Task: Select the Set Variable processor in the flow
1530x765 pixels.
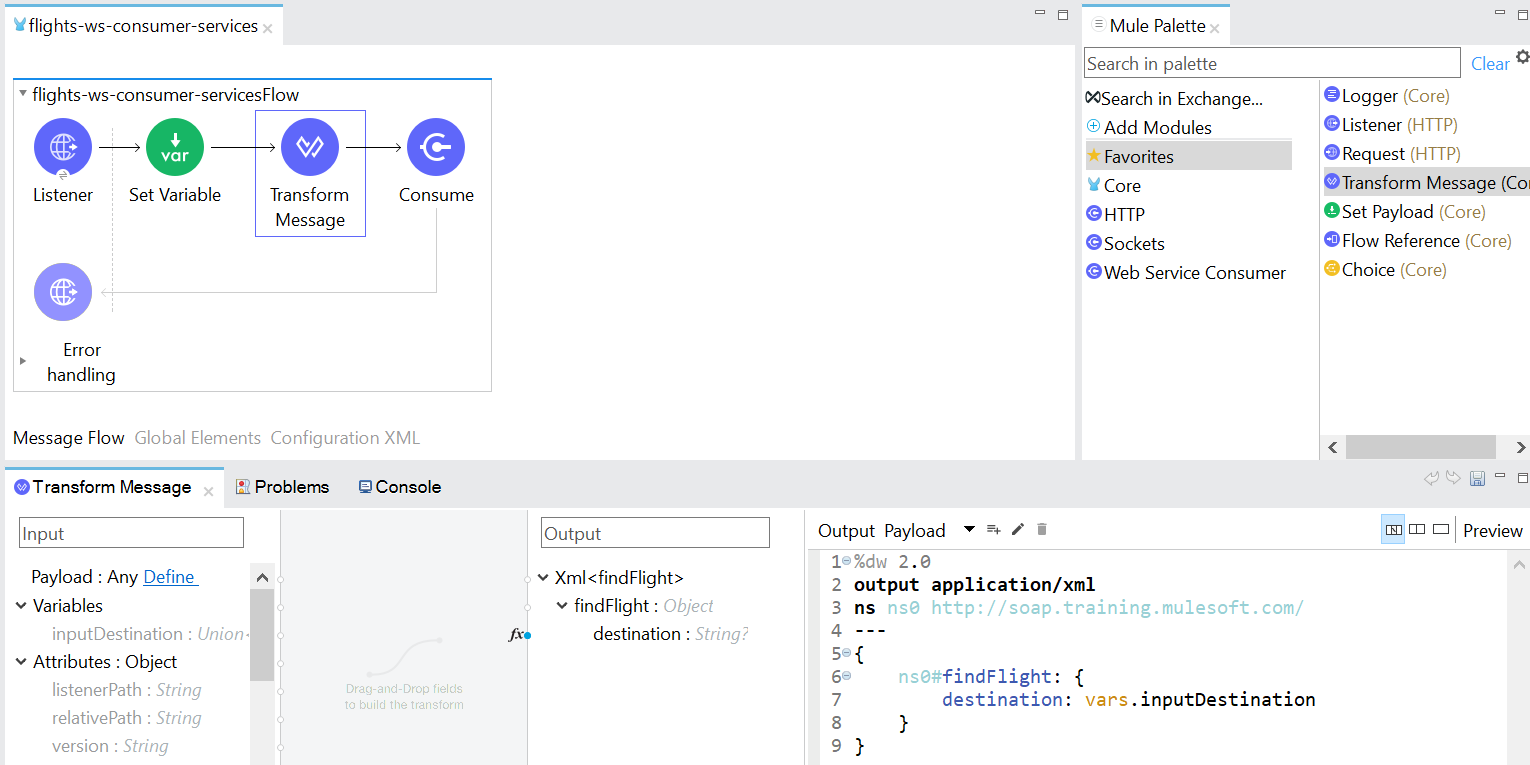Action: (174, 146)
